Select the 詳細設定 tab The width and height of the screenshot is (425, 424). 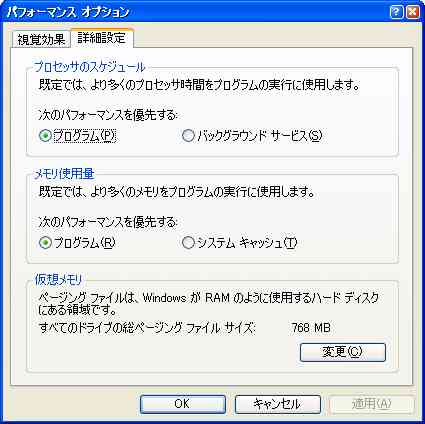click(102, 38)
